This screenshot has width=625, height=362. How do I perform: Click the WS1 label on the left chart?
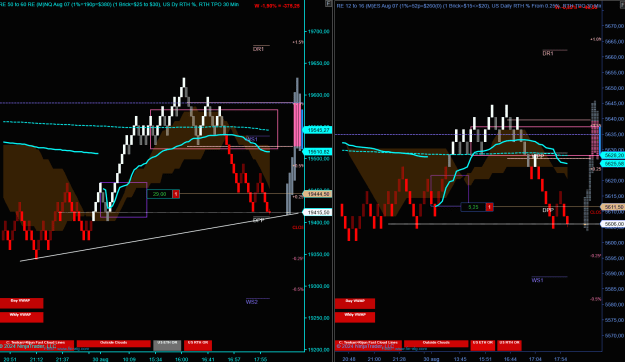(252, 139)
